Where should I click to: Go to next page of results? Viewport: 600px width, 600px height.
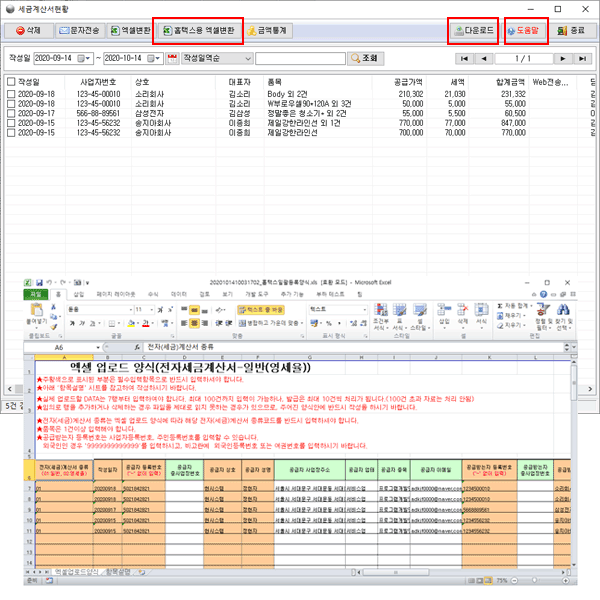tap(562, 59)
